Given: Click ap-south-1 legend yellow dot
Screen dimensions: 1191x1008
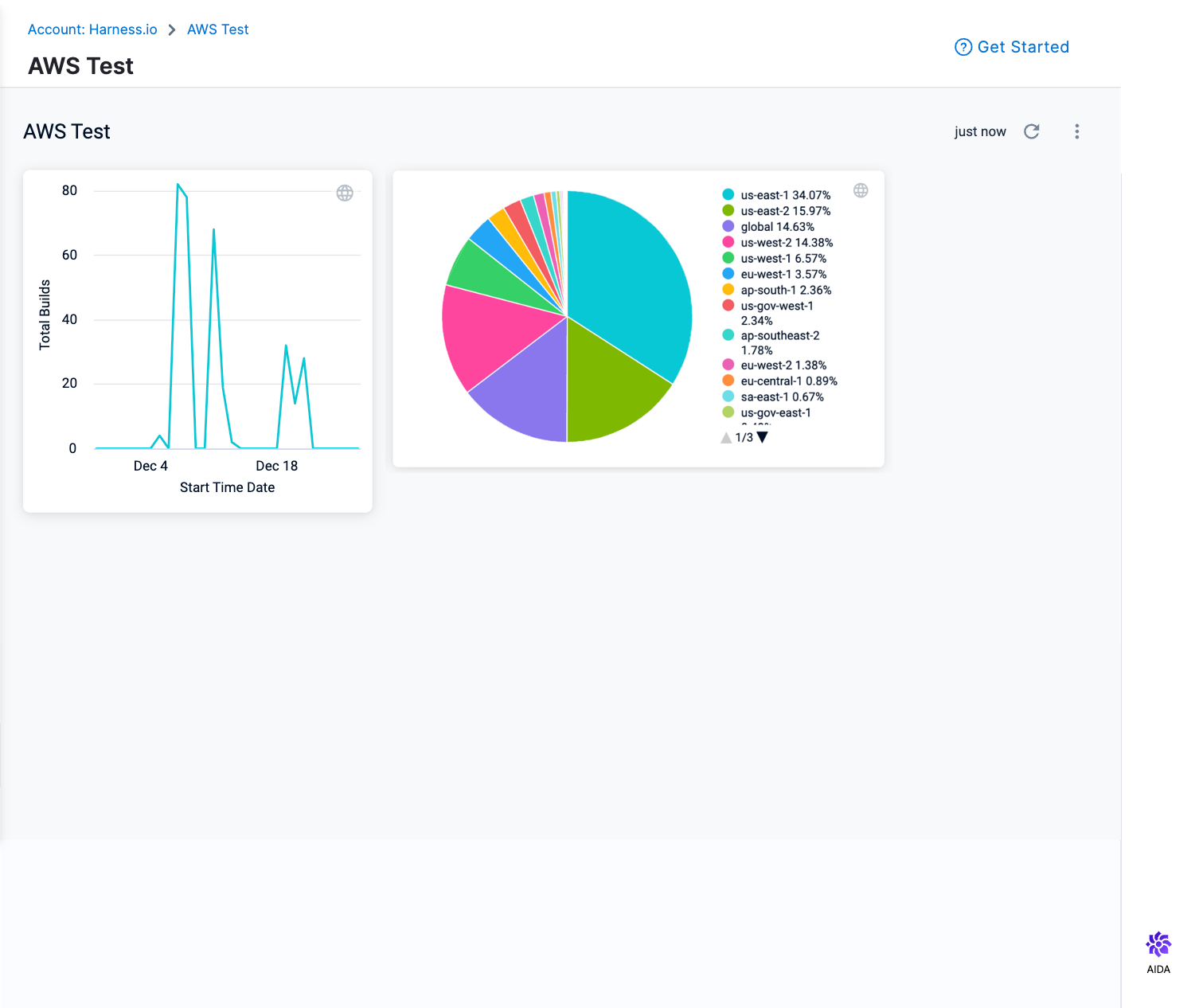Looking at the screenshot, I should (x=728, y=290).
